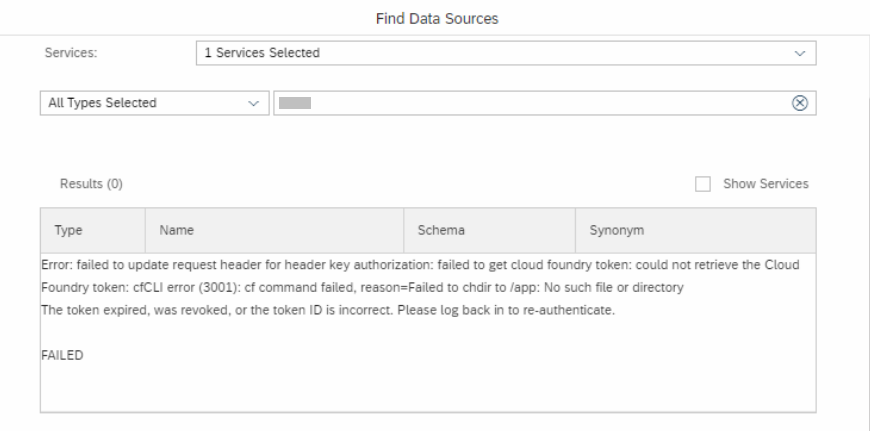
Task: Enable the Show Services checkbox
Action: coord(703,184)
